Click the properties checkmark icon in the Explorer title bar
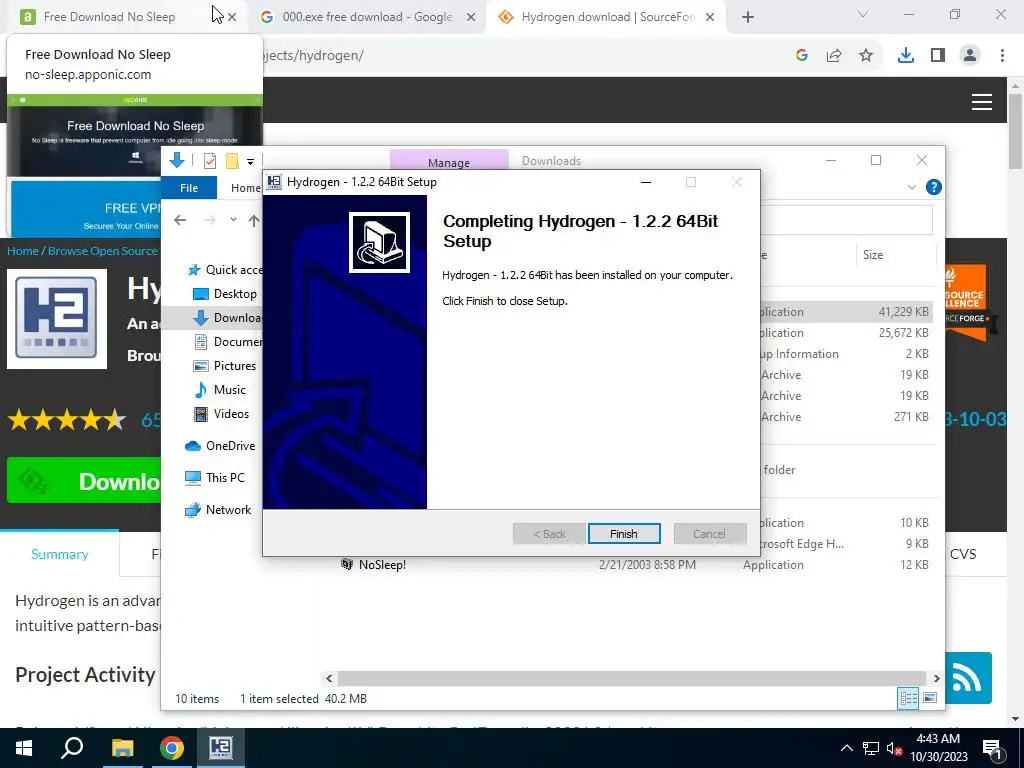The image size is (1024, 768). (x=210, y=160)
